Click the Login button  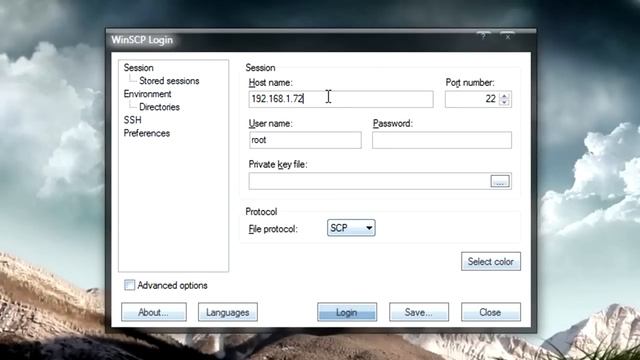pos(347,312)
